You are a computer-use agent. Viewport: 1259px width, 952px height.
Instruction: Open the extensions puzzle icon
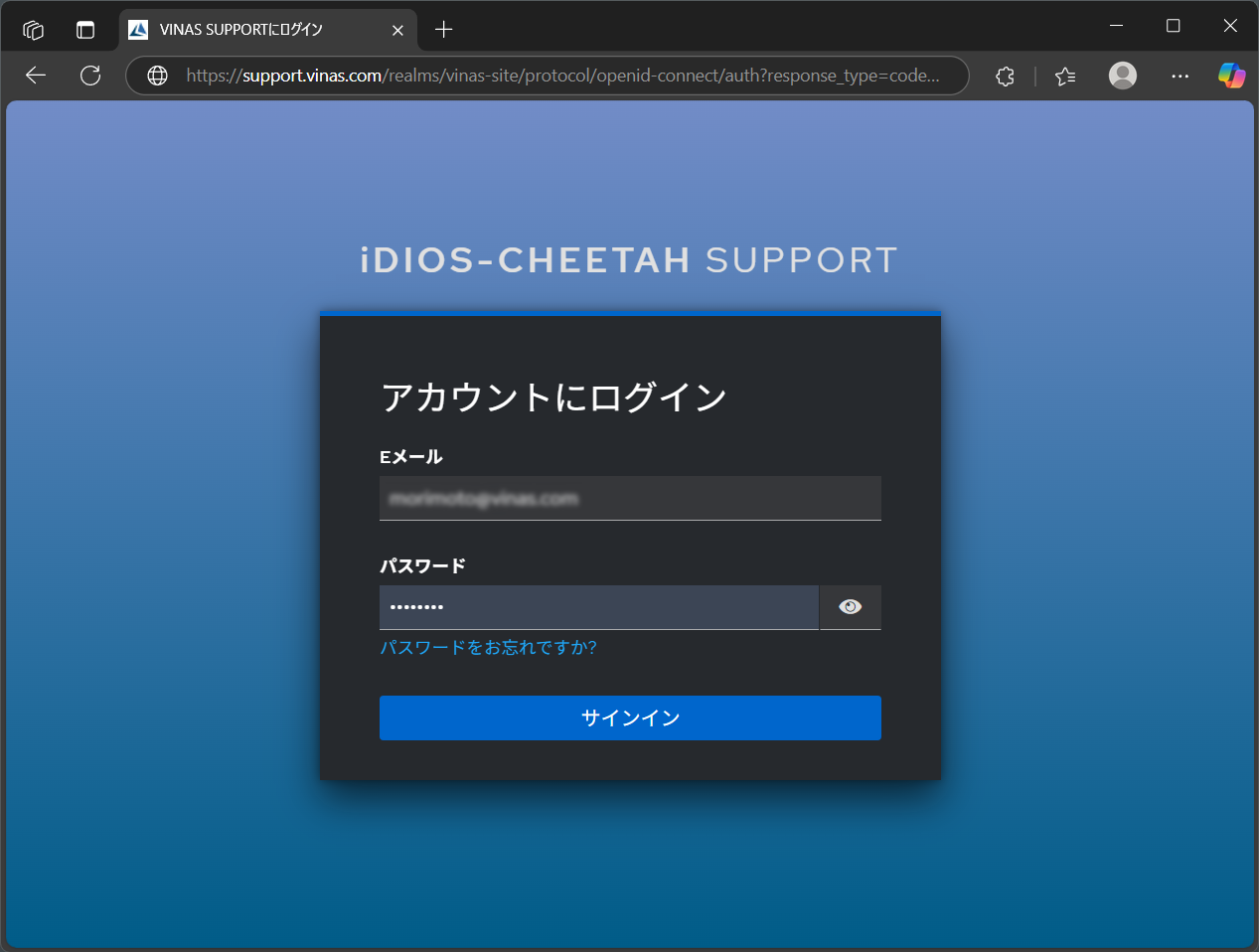1005,76
